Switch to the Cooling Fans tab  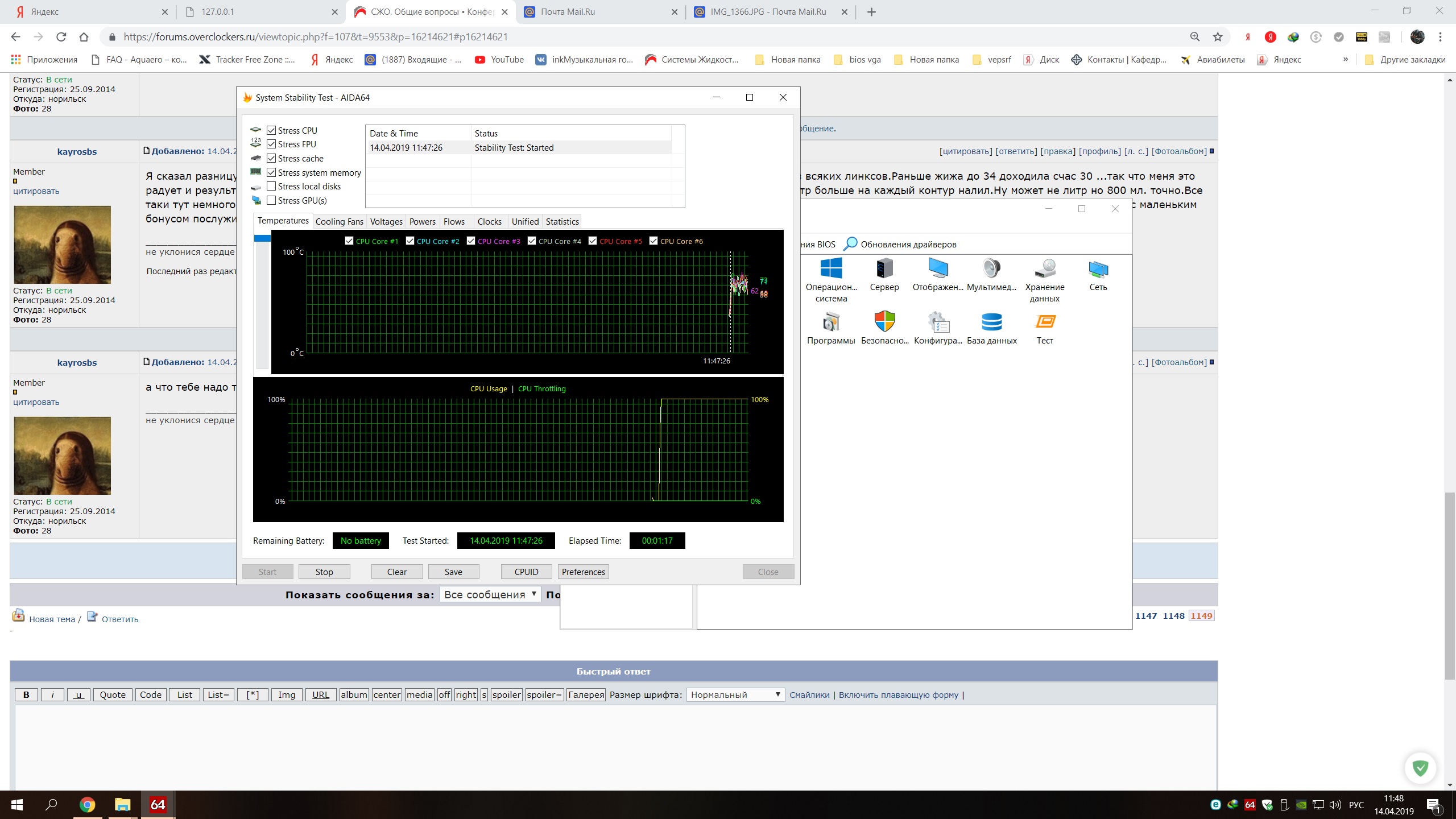coord(339,221)
